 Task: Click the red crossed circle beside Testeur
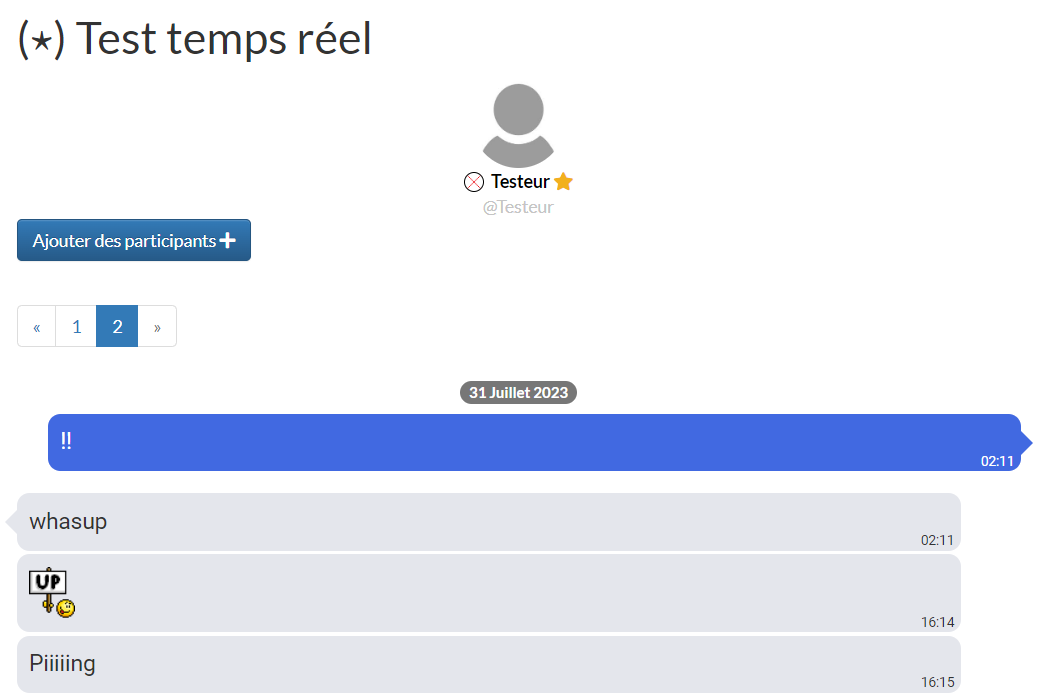coord(474,182)
